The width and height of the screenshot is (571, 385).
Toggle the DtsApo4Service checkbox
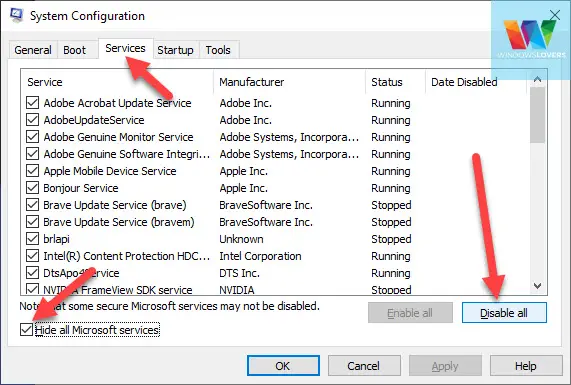32,273
